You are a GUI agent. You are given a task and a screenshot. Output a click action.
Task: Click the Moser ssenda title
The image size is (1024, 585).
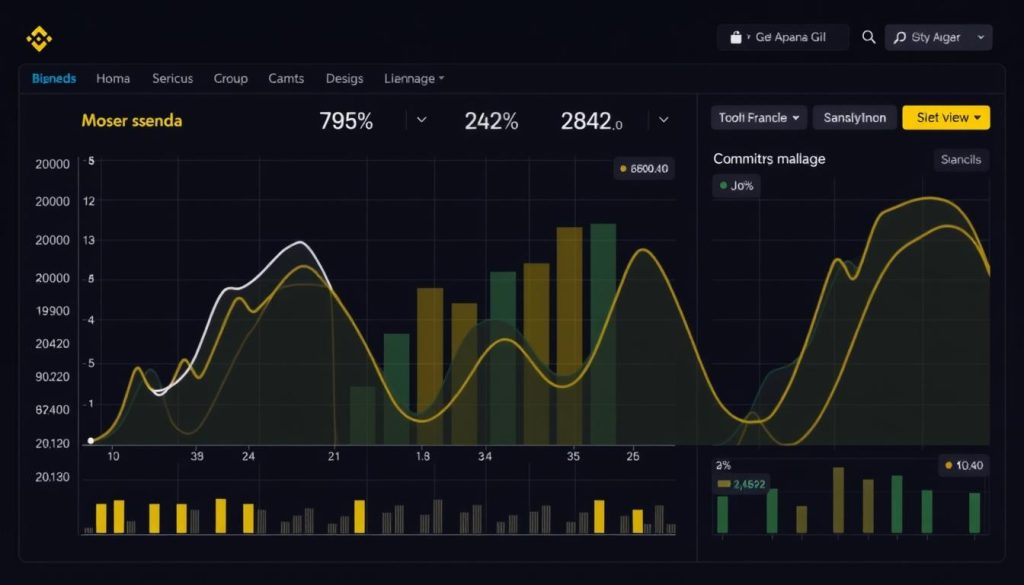[132, 121]
